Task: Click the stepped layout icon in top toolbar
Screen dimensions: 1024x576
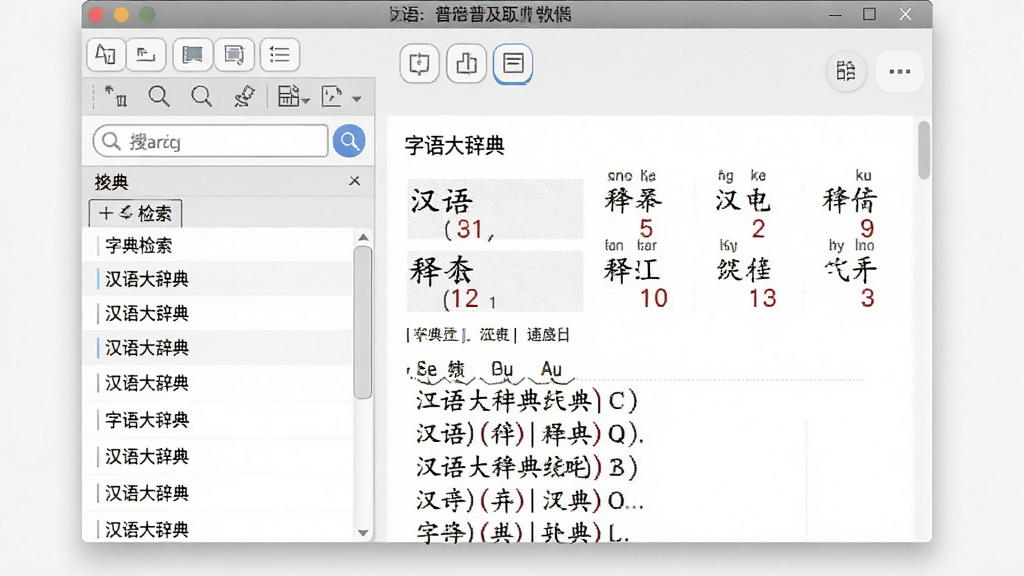Action: [x=146, y=54]
